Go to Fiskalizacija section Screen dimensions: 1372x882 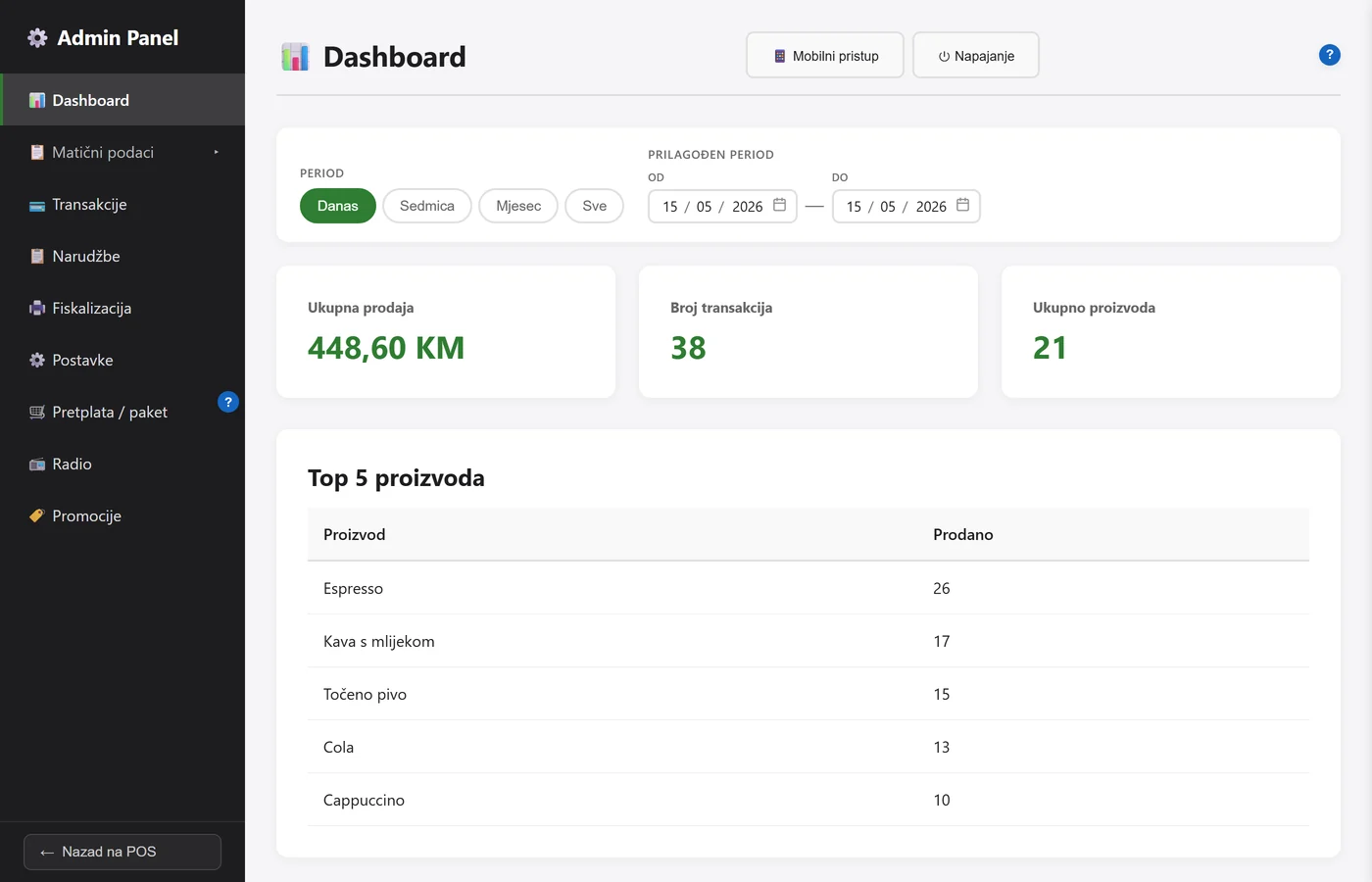[x=122, y=308]
